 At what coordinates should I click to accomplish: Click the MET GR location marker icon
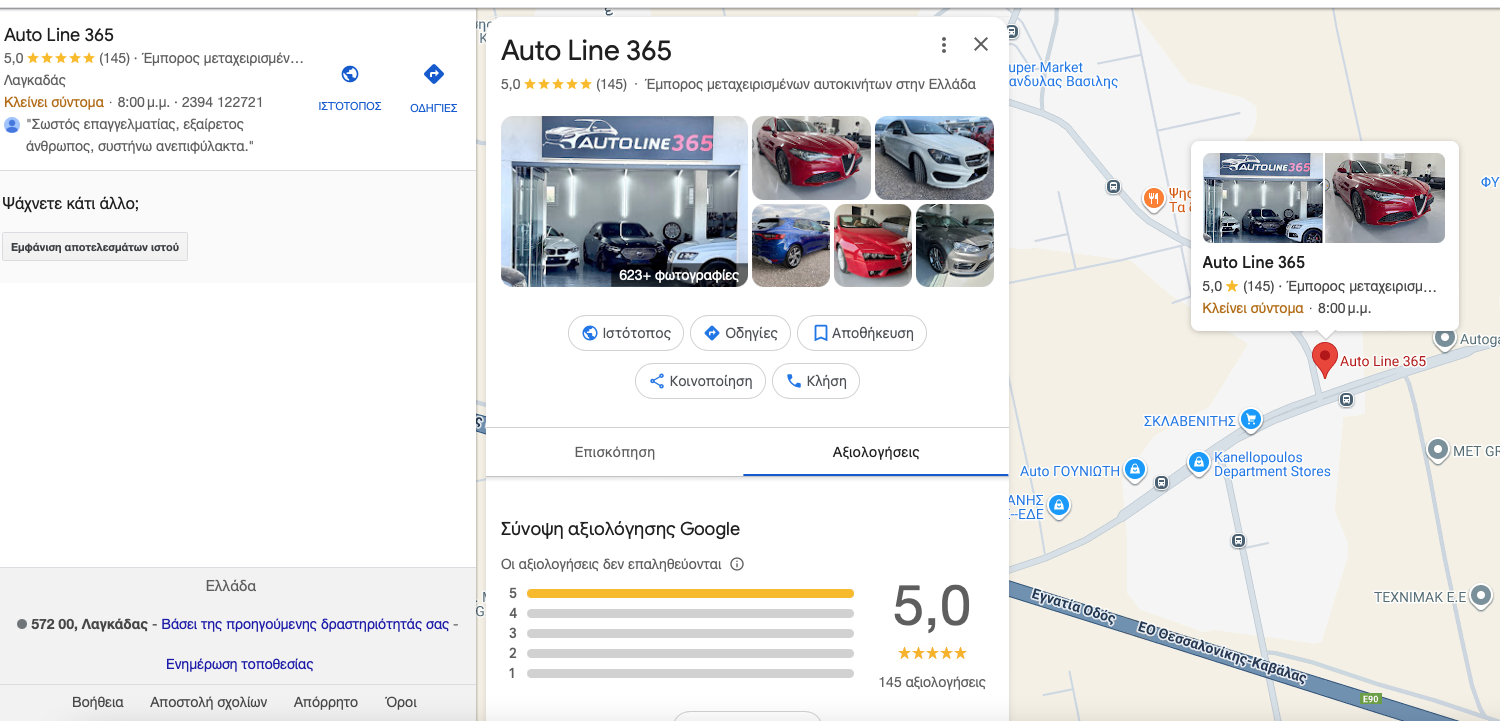(1438, 450)
